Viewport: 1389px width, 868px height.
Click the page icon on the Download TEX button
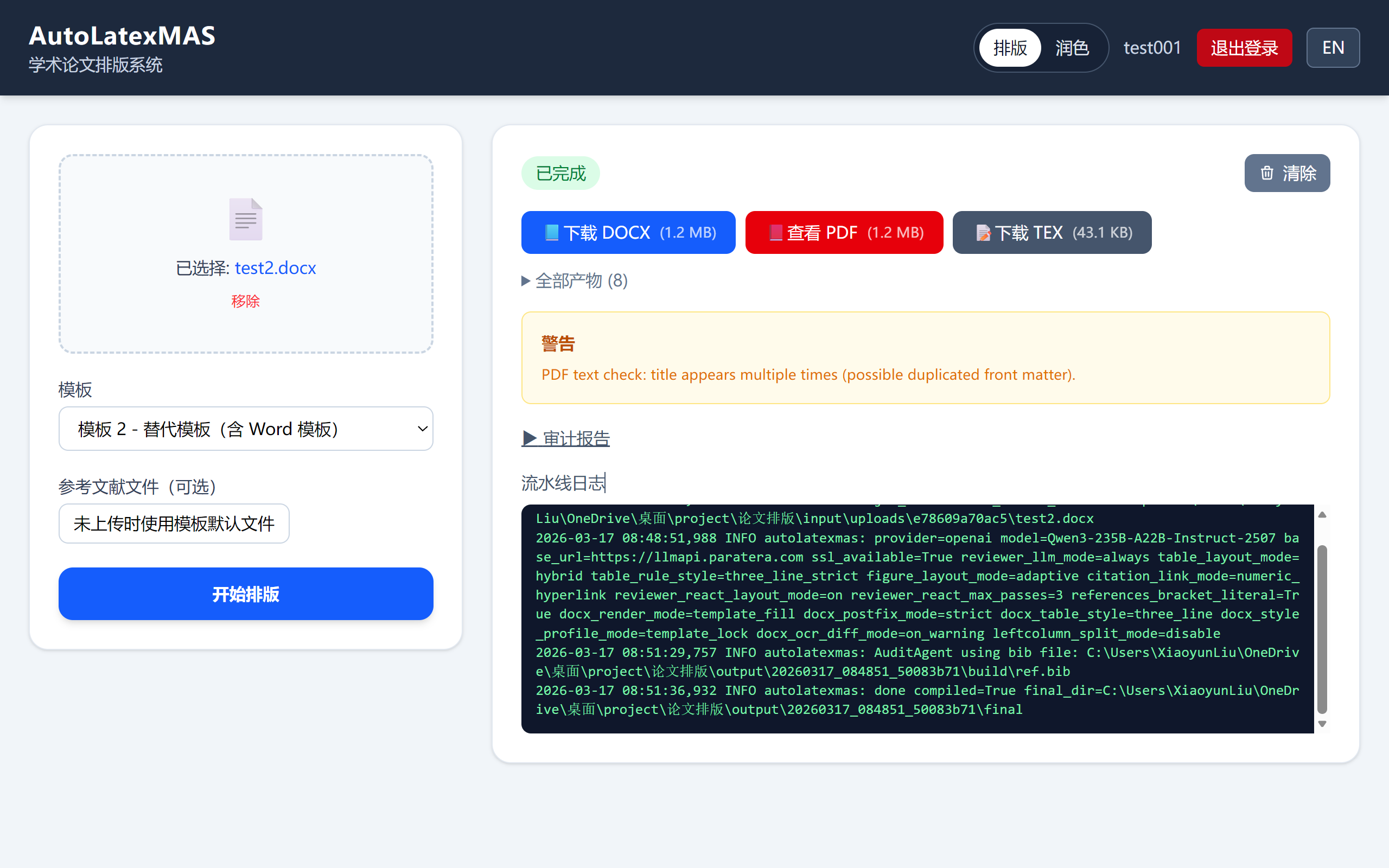coord(983,233)
